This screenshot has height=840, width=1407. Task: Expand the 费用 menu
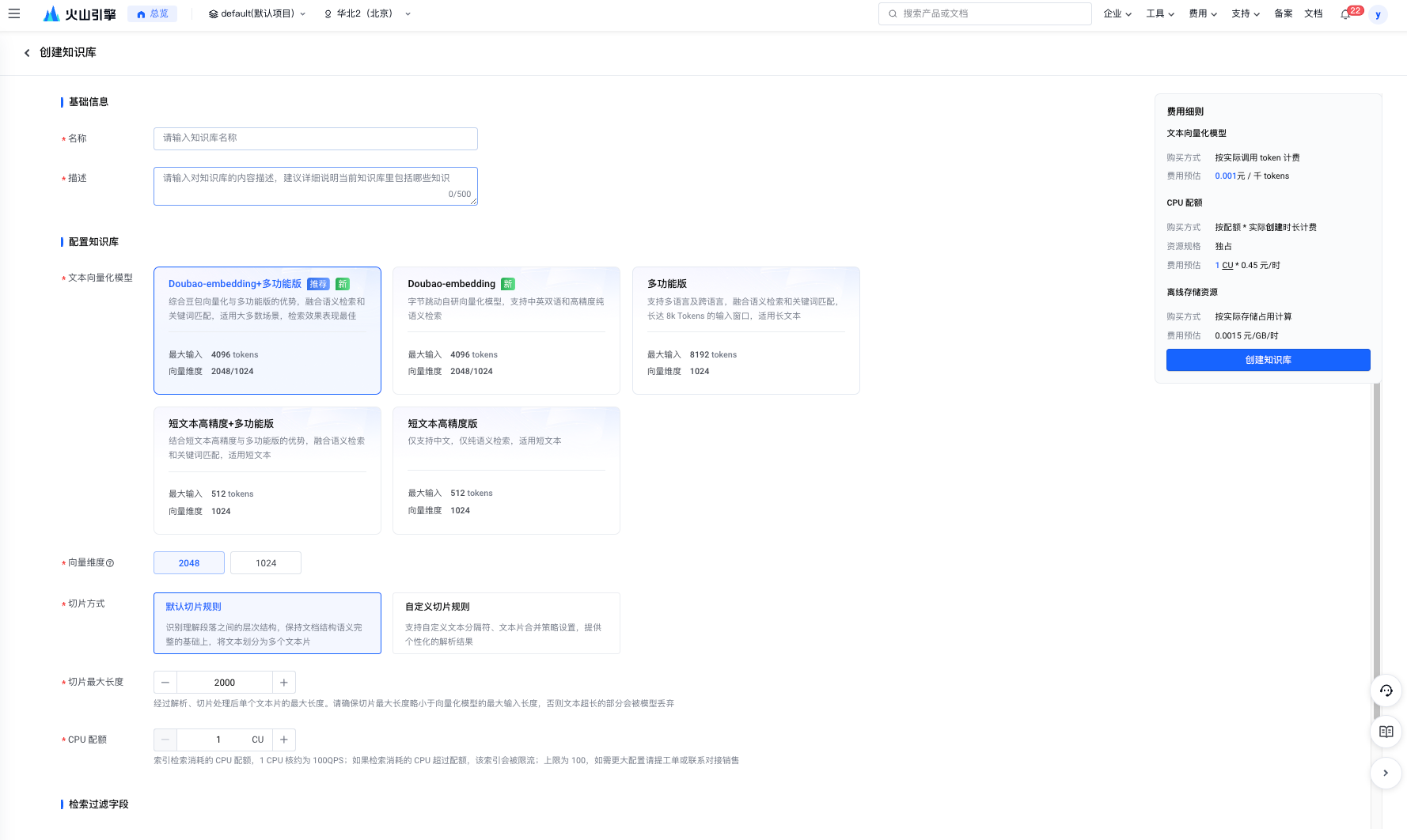point(1203,14)
